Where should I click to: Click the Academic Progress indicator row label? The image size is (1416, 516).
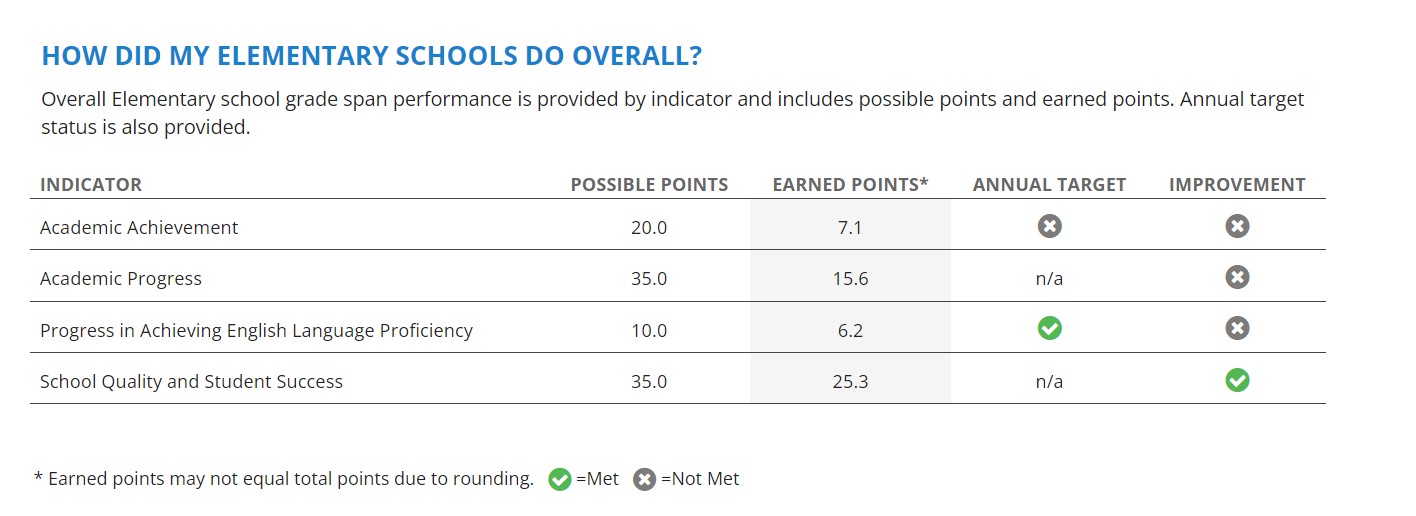[x=121, y=279]
